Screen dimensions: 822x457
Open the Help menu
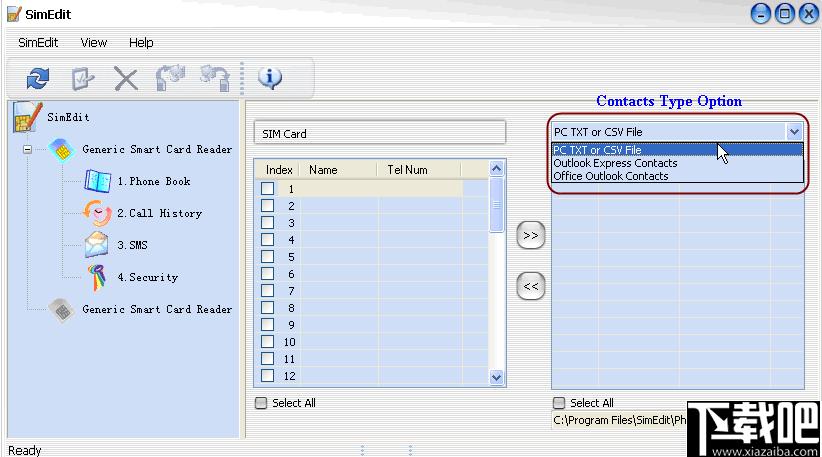tap(141, 42)
